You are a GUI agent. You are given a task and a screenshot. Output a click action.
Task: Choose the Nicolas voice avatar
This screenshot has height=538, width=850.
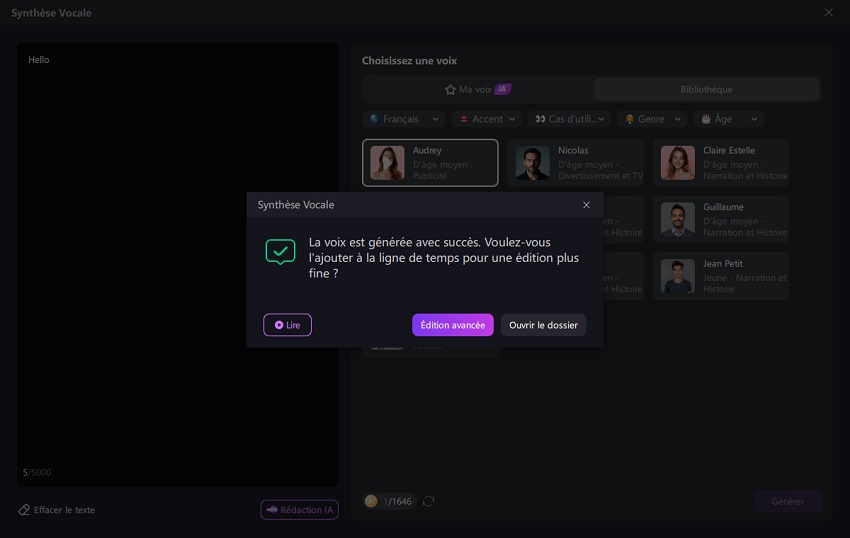pos(532,163)
